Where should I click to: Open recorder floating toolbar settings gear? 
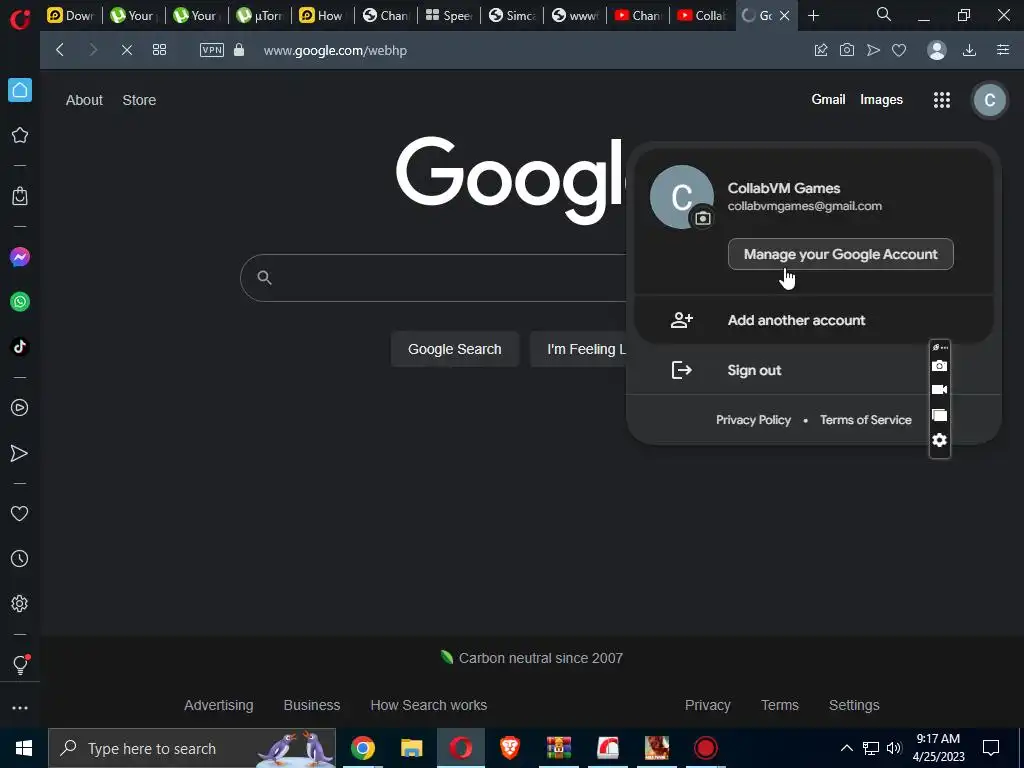click(939, 440)
